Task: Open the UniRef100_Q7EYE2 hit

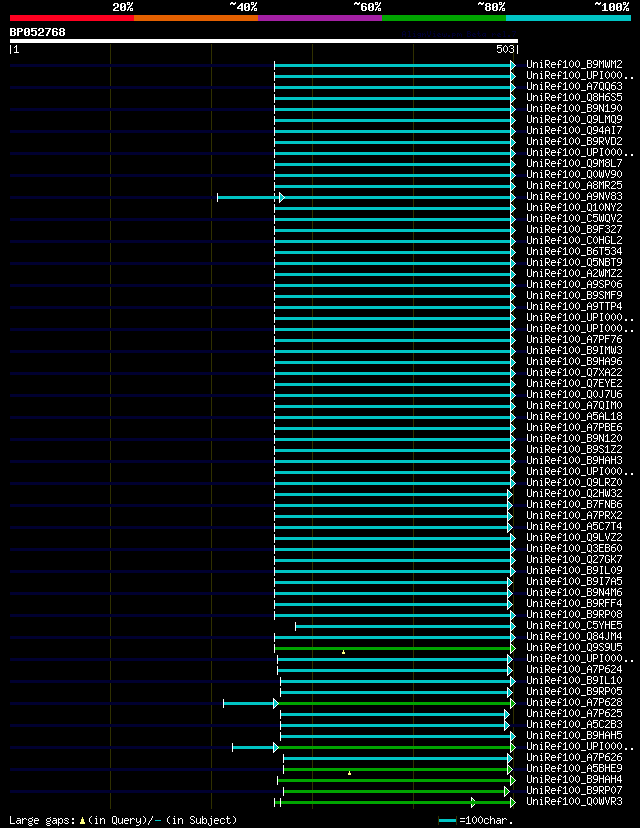Action: coord(574,383)
